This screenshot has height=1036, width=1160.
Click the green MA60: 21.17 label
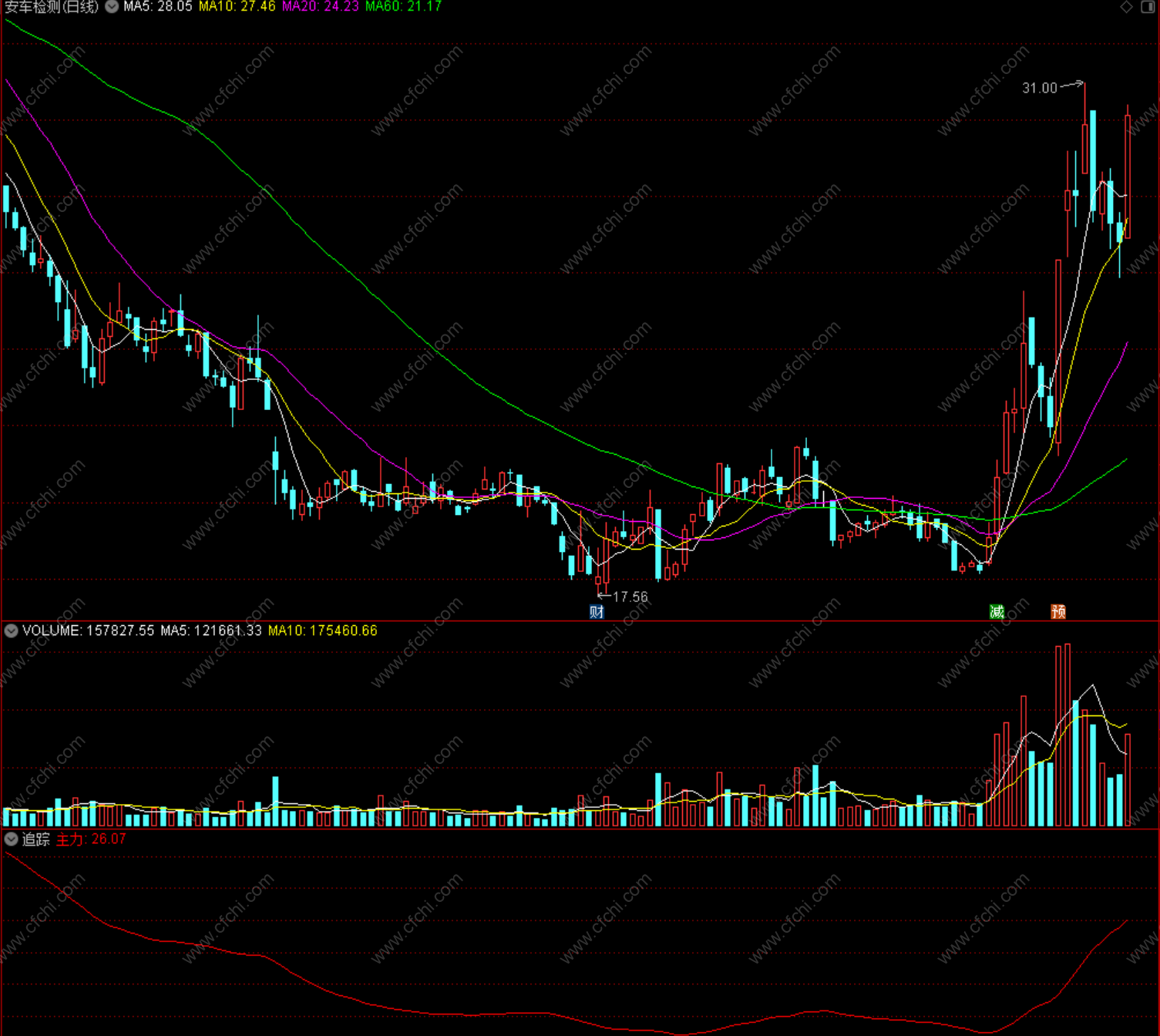(403, 7)
